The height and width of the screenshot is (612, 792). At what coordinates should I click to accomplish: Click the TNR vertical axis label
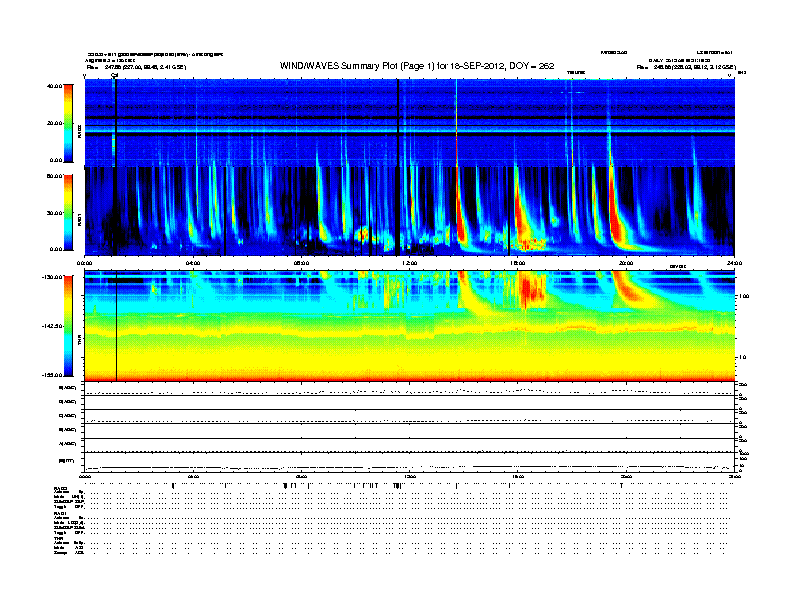click(79, 340)
